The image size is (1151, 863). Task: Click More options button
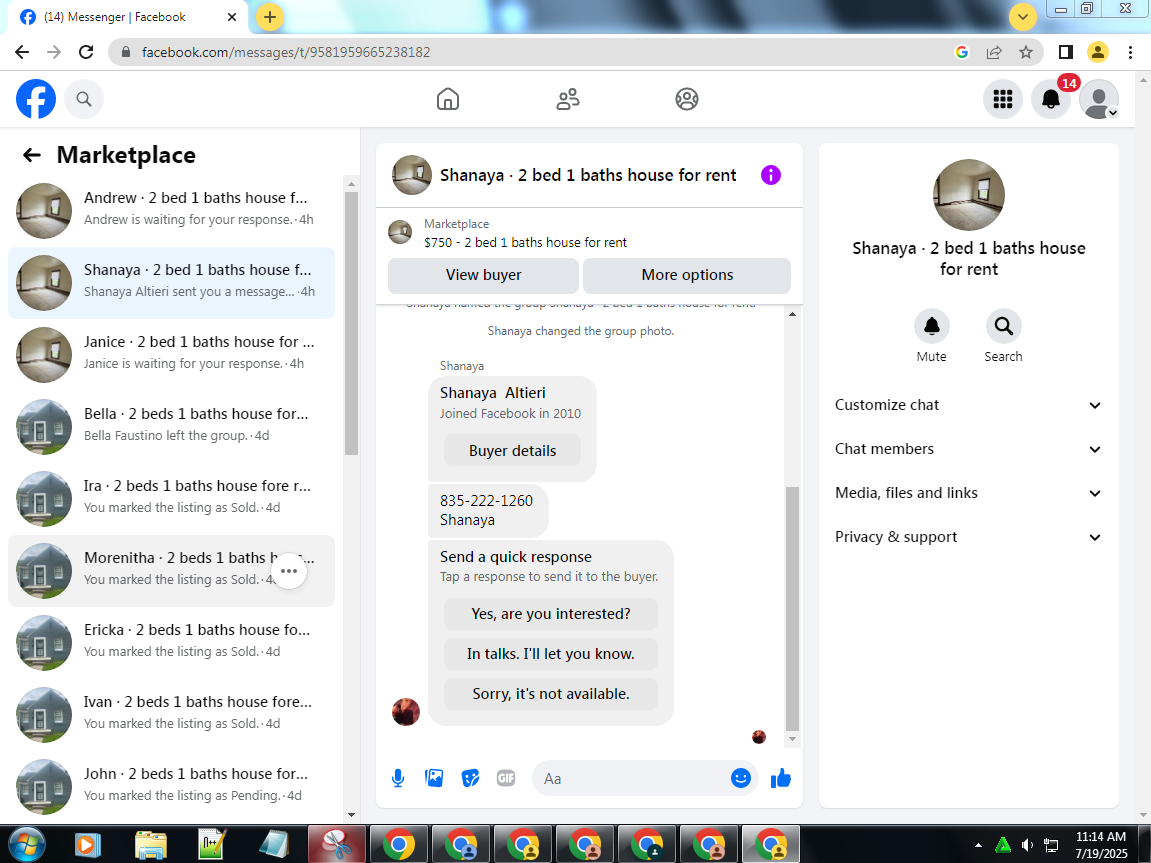(x=687, y=275)
